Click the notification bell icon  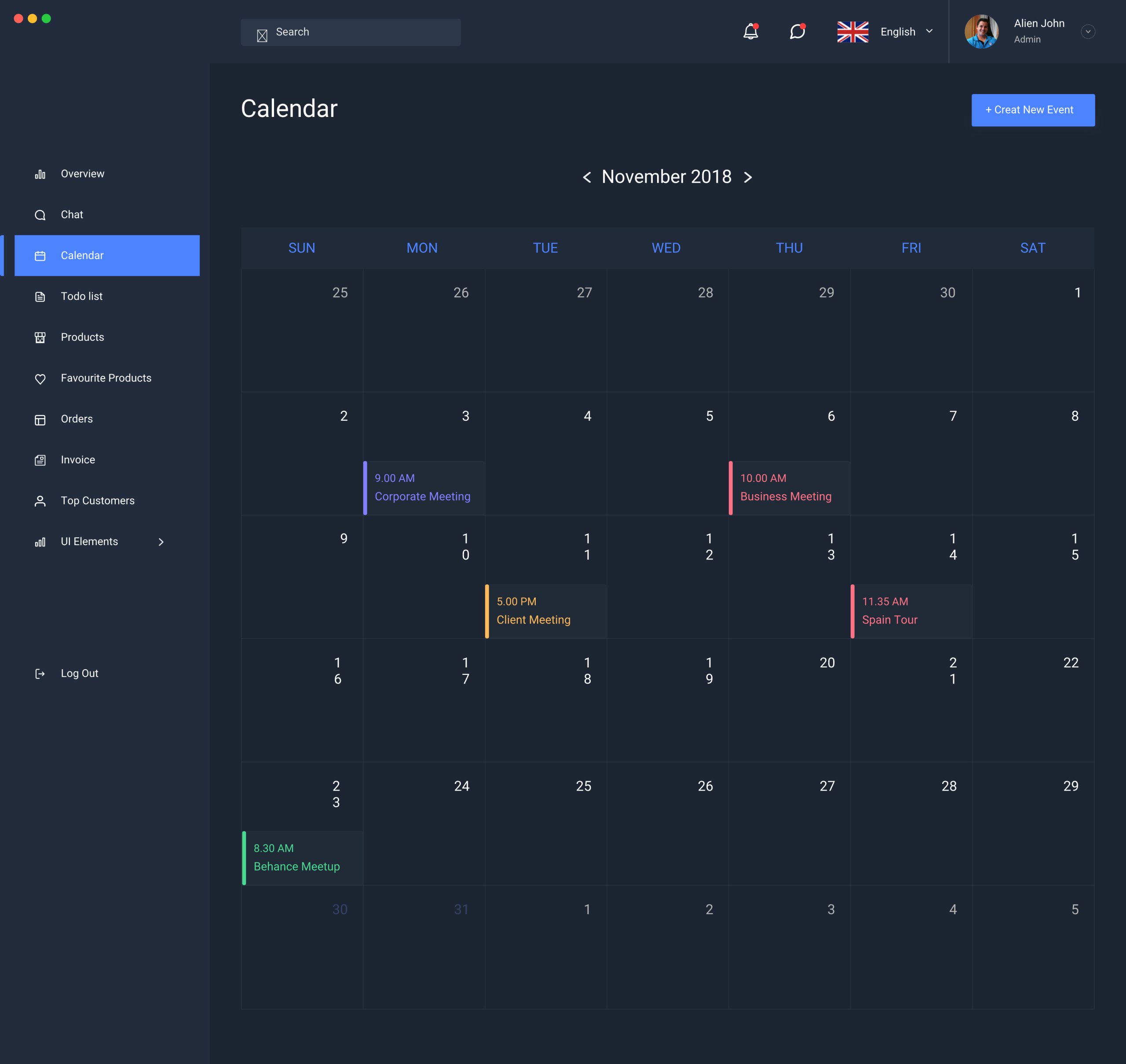(x=751, y=32)
